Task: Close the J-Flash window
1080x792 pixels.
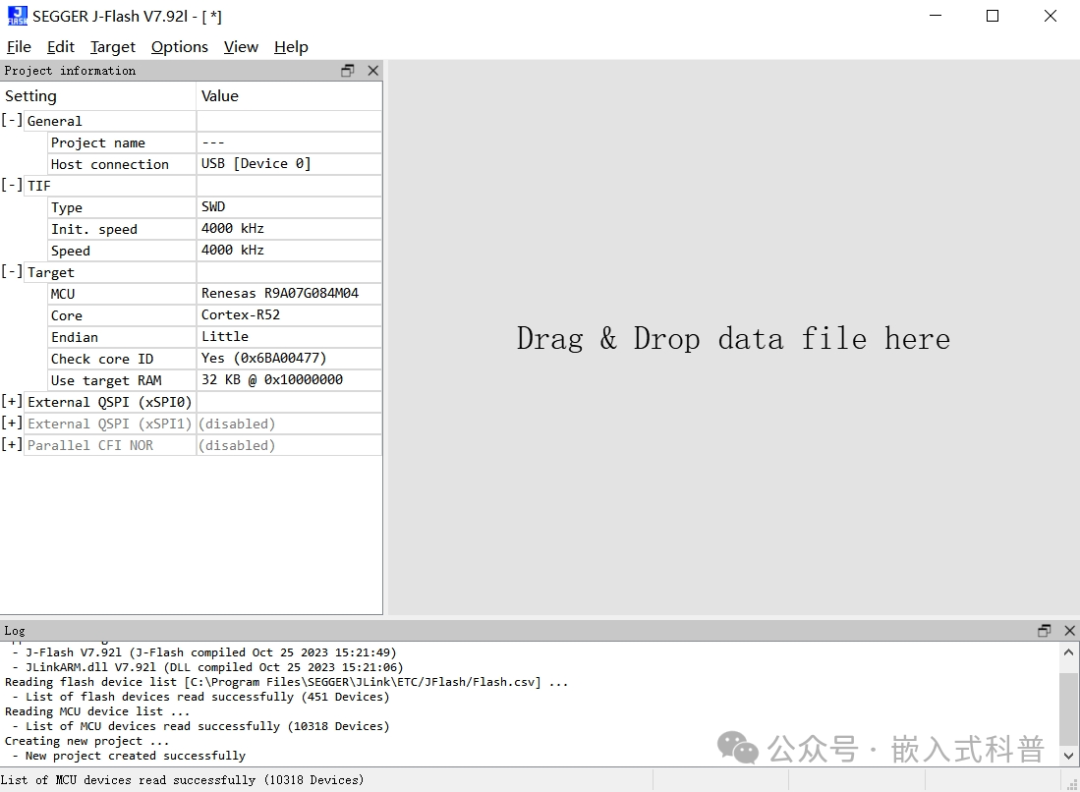Action: pos(1050,16)
